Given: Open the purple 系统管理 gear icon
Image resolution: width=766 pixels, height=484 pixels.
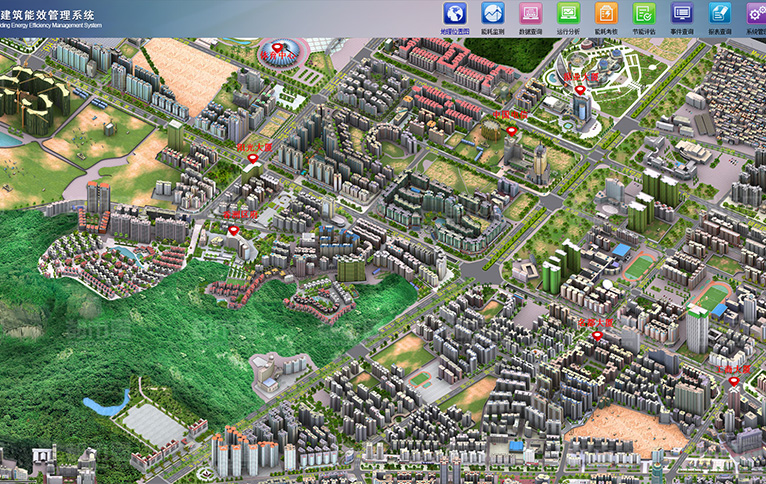Looking at the screenshot, I should (756, 14).
